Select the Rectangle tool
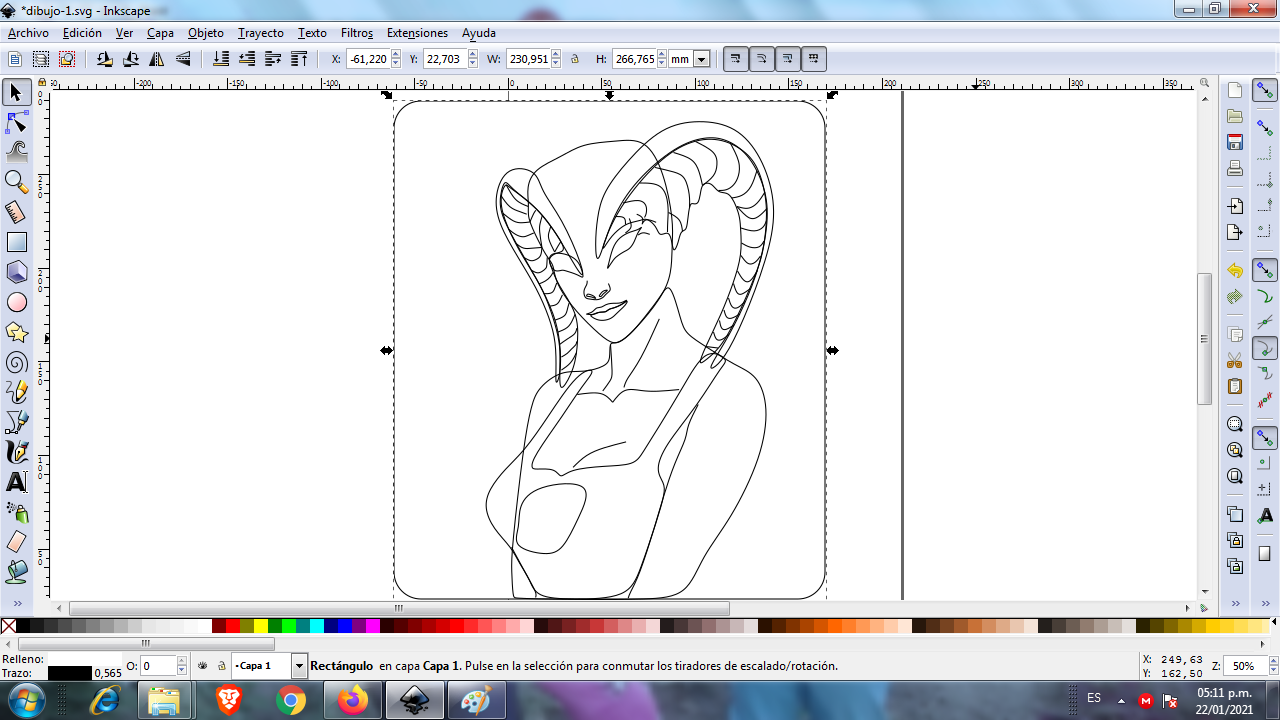1280x720 pixels. click(x=16, y=242)
